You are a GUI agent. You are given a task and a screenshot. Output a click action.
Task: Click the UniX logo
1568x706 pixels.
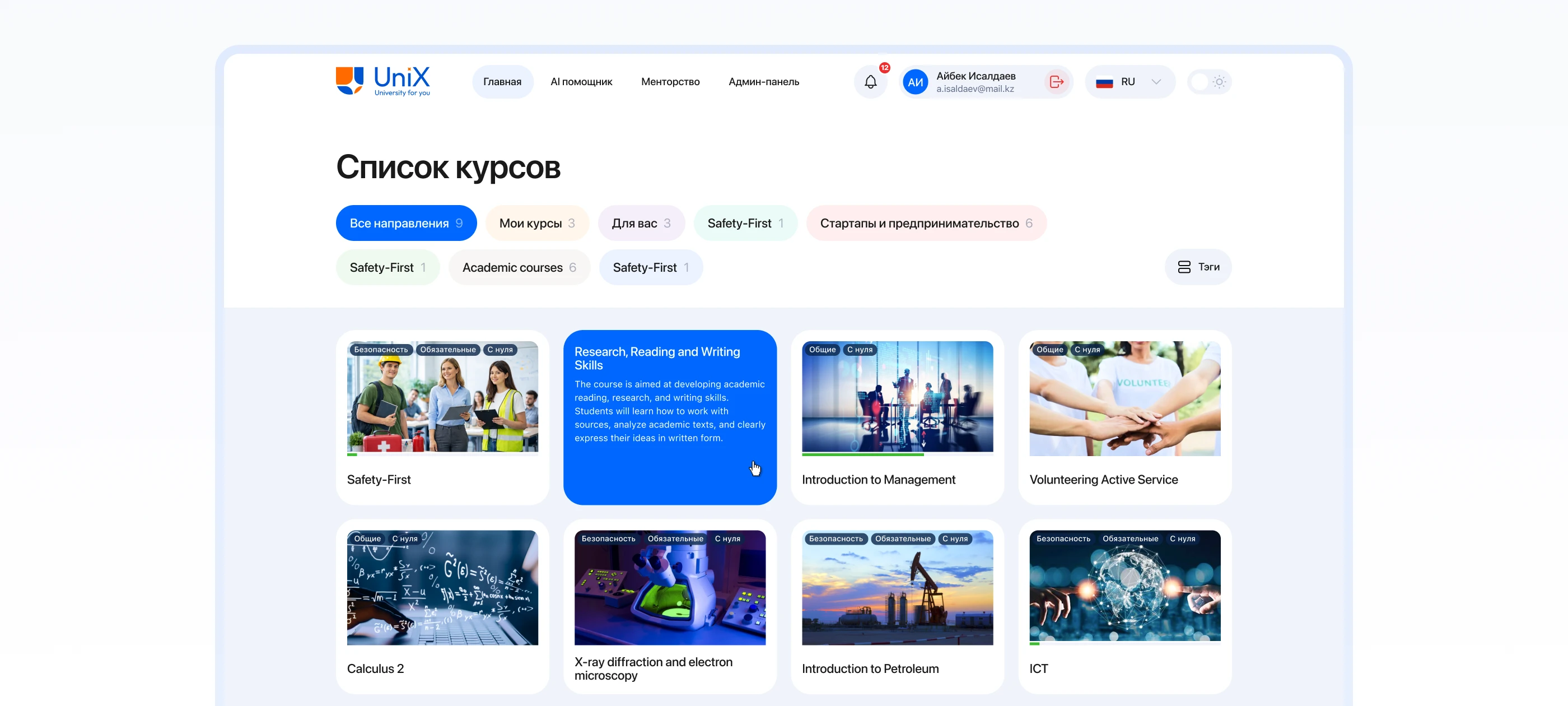point(382,81)
